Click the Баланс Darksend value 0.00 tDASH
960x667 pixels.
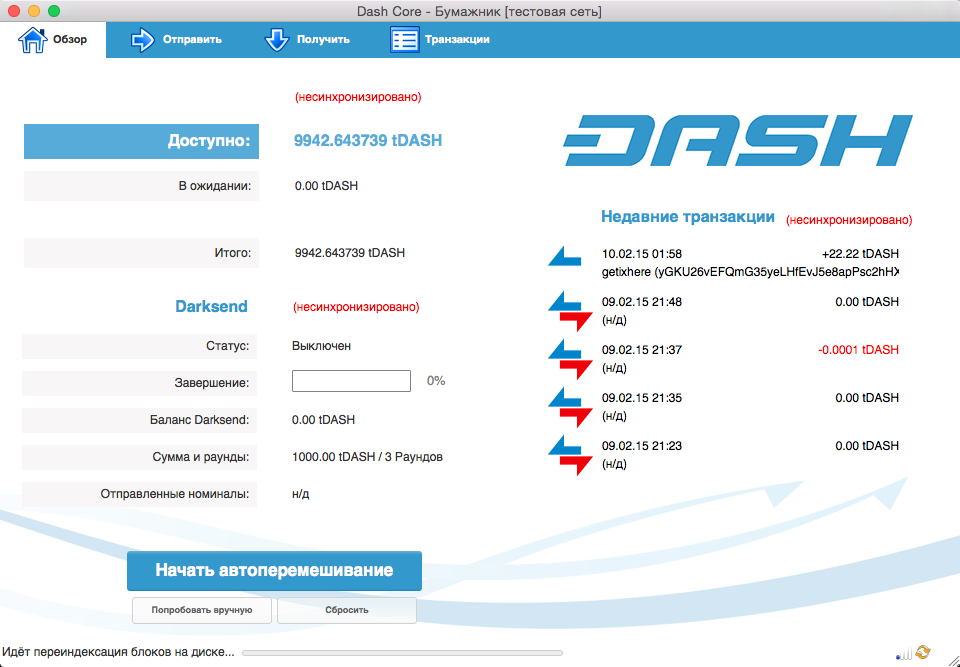coord(323,420)
